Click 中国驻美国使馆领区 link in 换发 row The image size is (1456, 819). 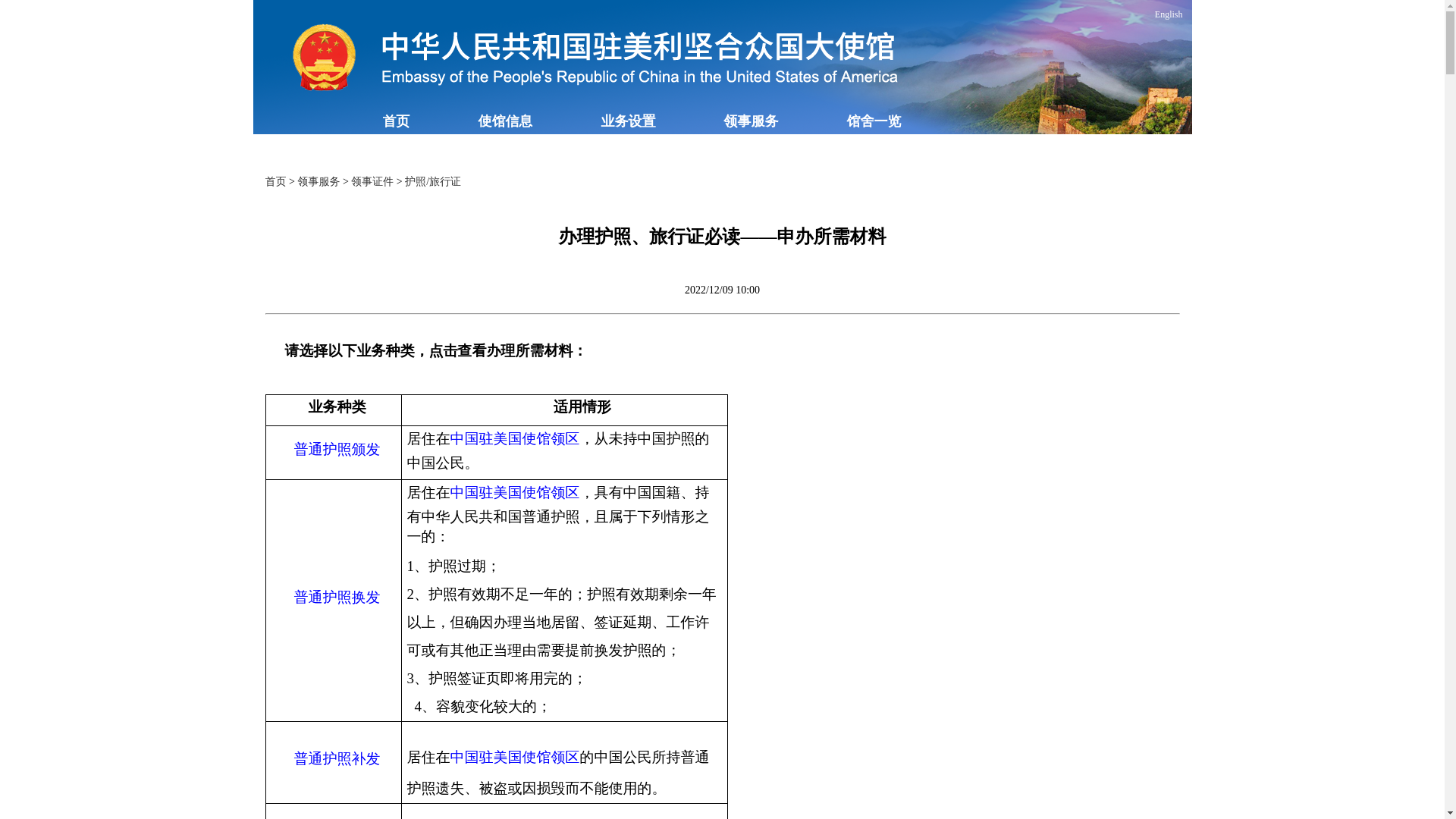tap(514, 493)
